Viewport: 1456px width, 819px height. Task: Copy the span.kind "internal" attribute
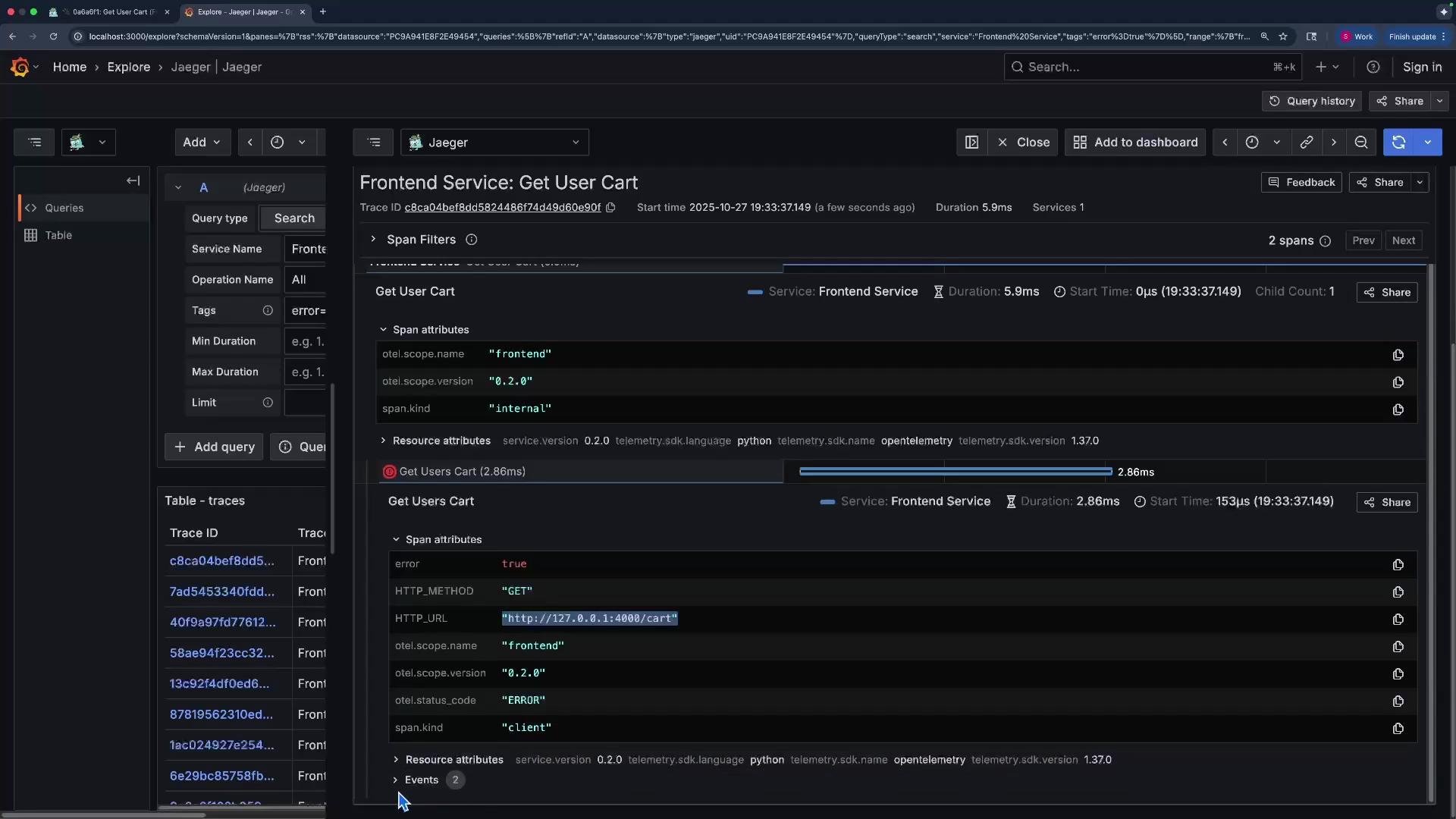(x=1398, y=409)
